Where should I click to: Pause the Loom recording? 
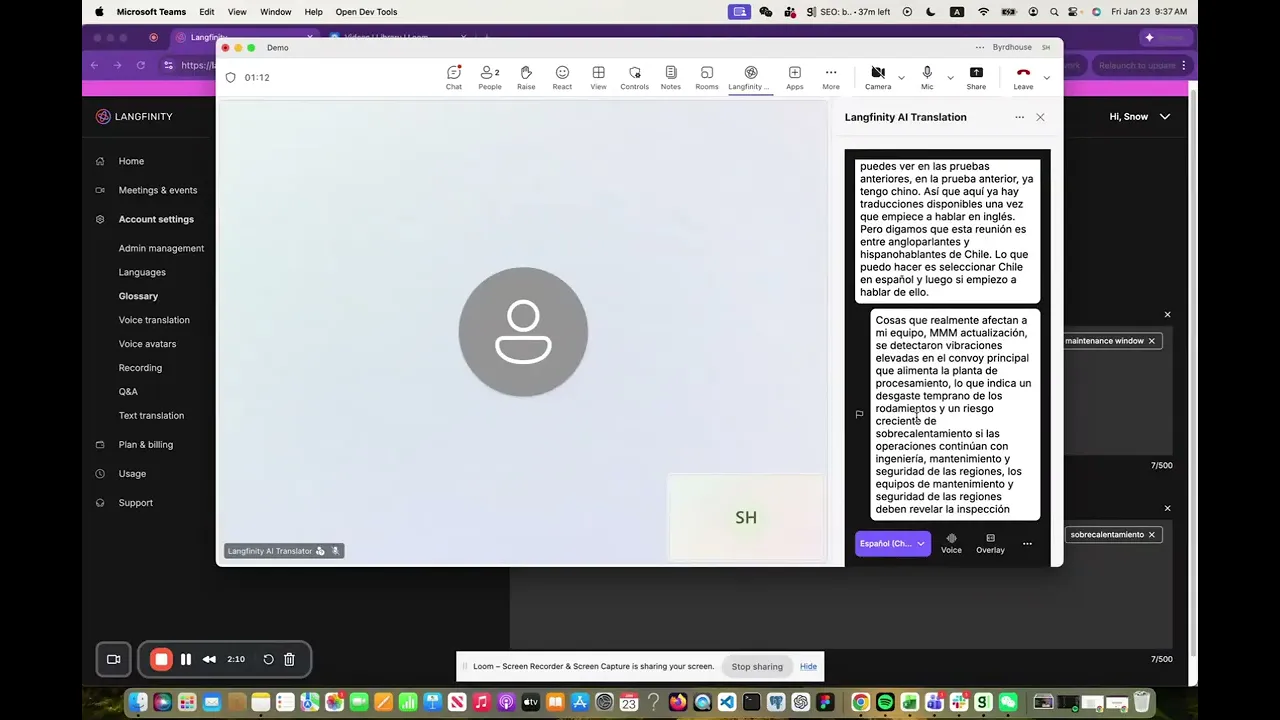[186, 659]
